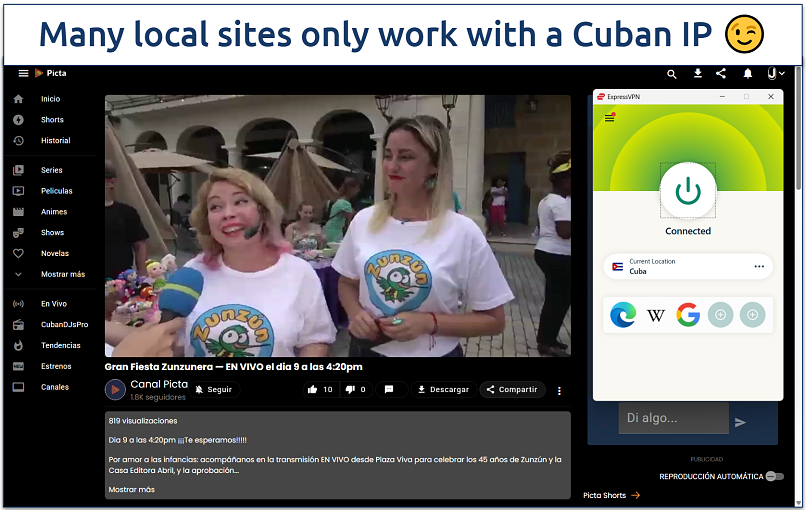
Task: Expand Mostrar más in sidebar
Action: tap(63, 275)
